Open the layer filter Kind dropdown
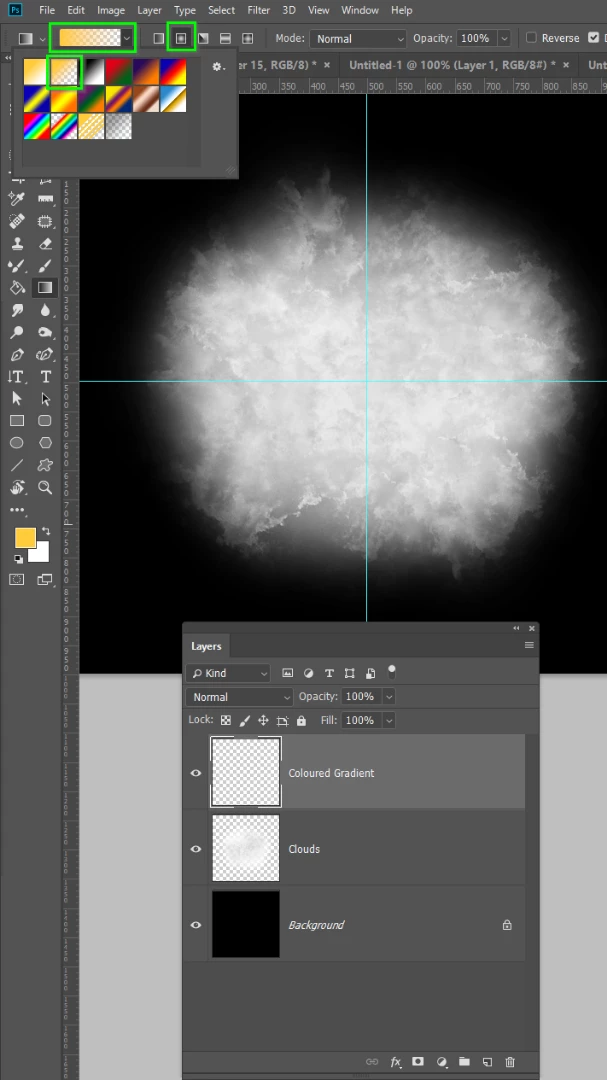 (x=228, y=673)
